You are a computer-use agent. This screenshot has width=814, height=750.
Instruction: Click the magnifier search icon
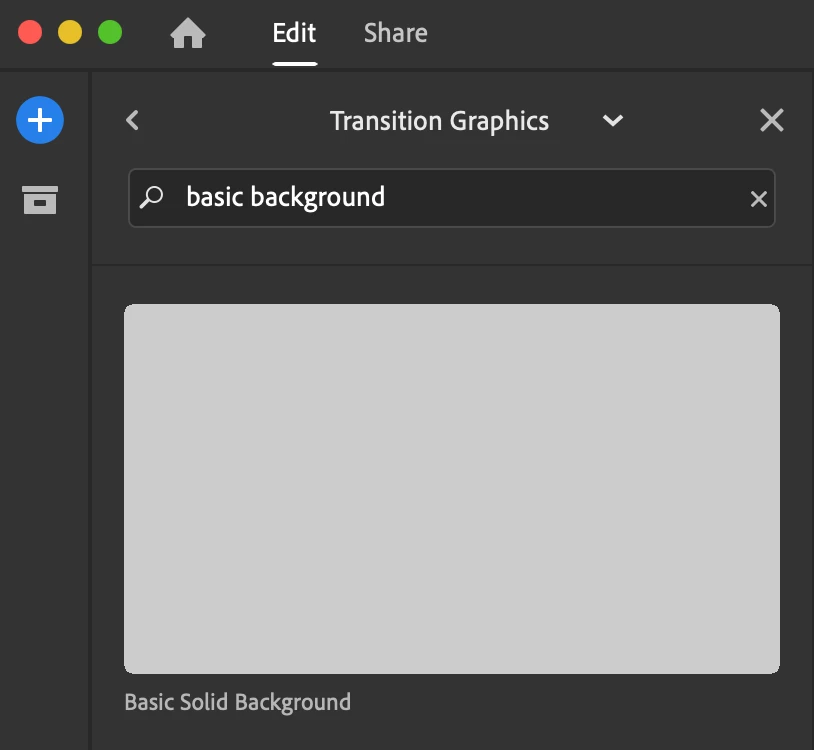pyautogui.click(x=152, y=197)
